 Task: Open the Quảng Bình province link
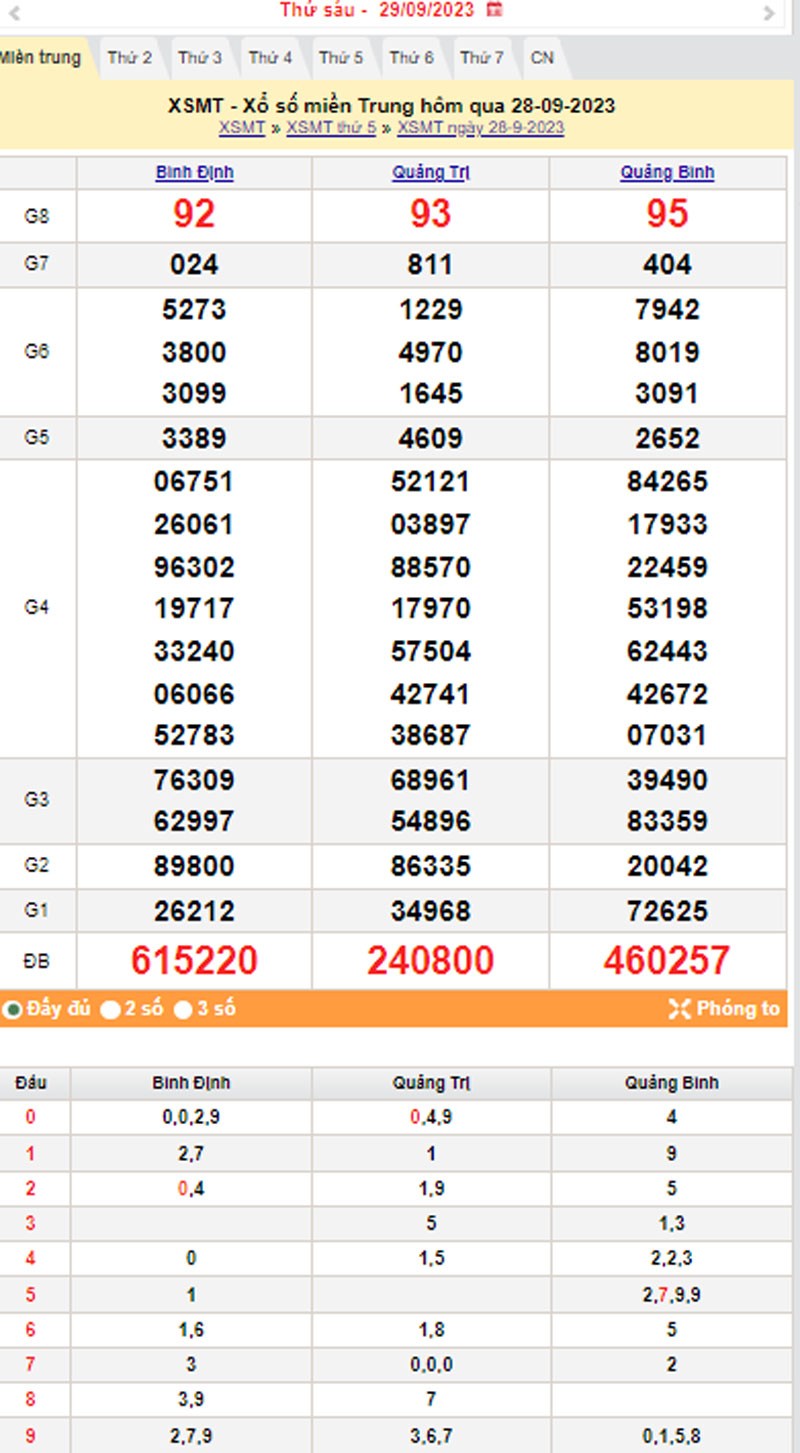pos(667,172)
